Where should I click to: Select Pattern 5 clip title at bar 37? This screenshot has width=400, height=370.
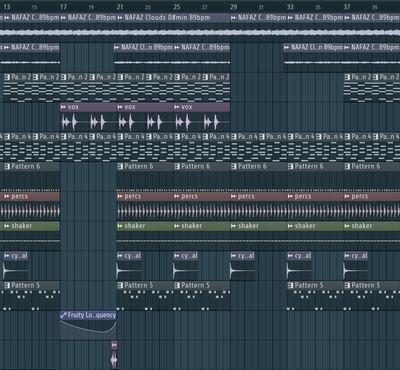(366, 286)
